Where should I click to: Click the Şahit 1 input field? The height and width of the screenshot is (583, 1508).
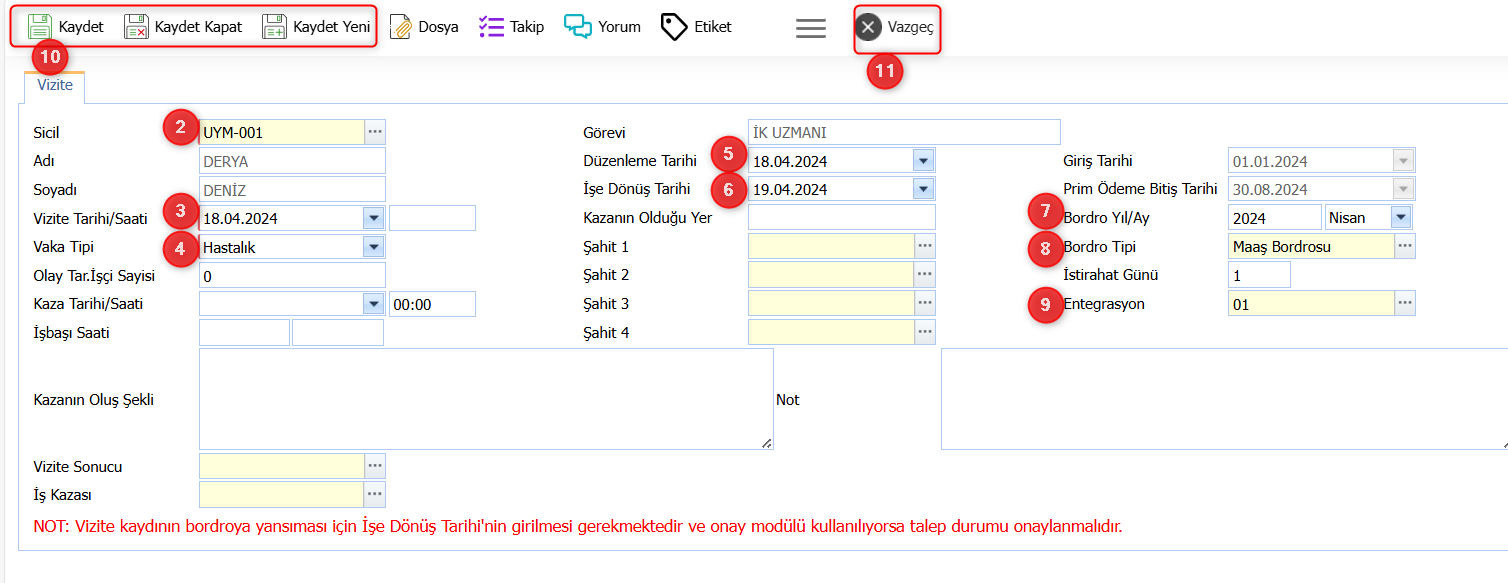click(831, 246)
